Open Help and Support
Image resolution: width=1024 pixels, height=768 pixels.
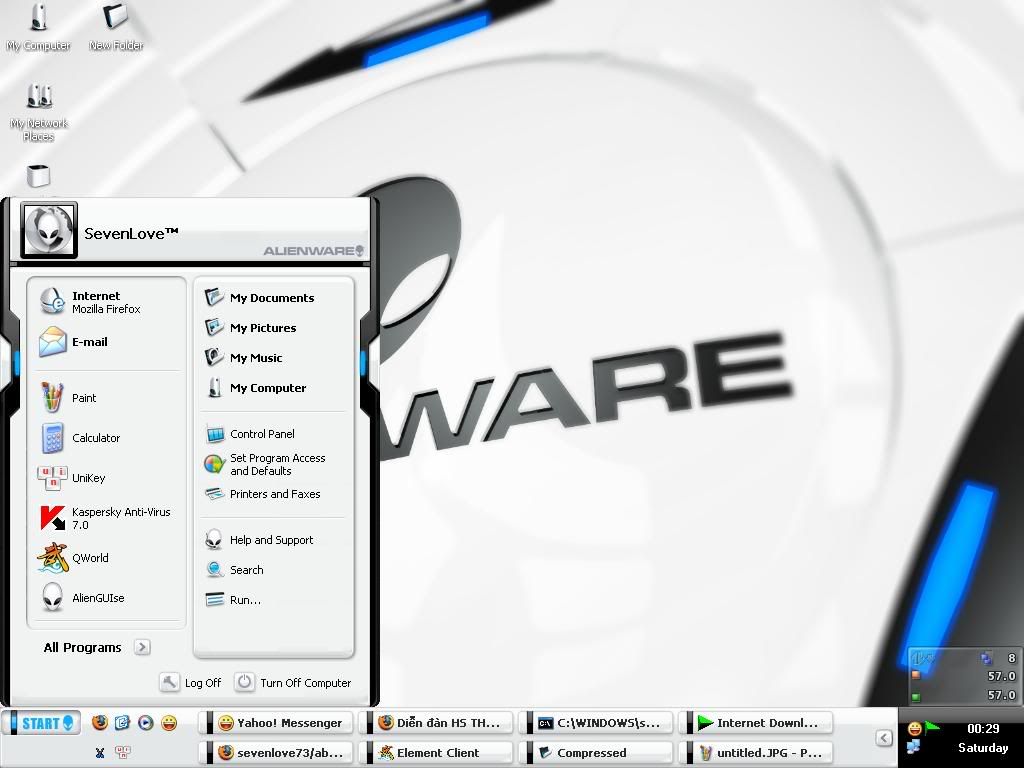[x=273, y=540]
